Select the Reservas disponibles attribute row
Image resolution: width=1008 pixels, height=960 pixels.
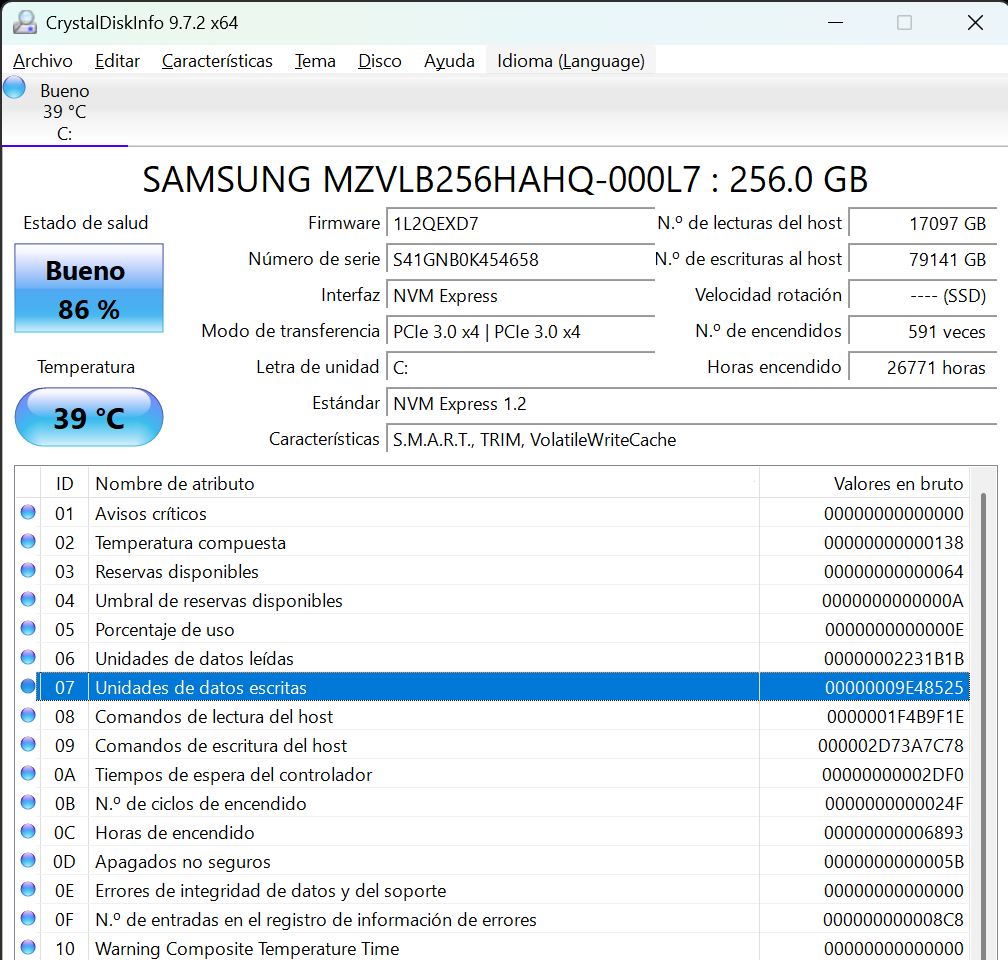(x=492, y=571)
